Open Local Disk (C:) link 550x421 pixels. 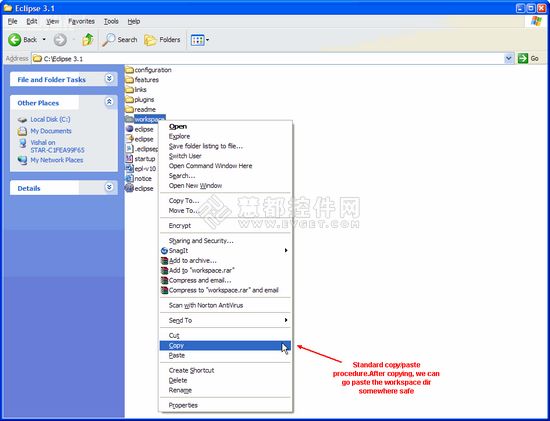[x=50, y=119]
